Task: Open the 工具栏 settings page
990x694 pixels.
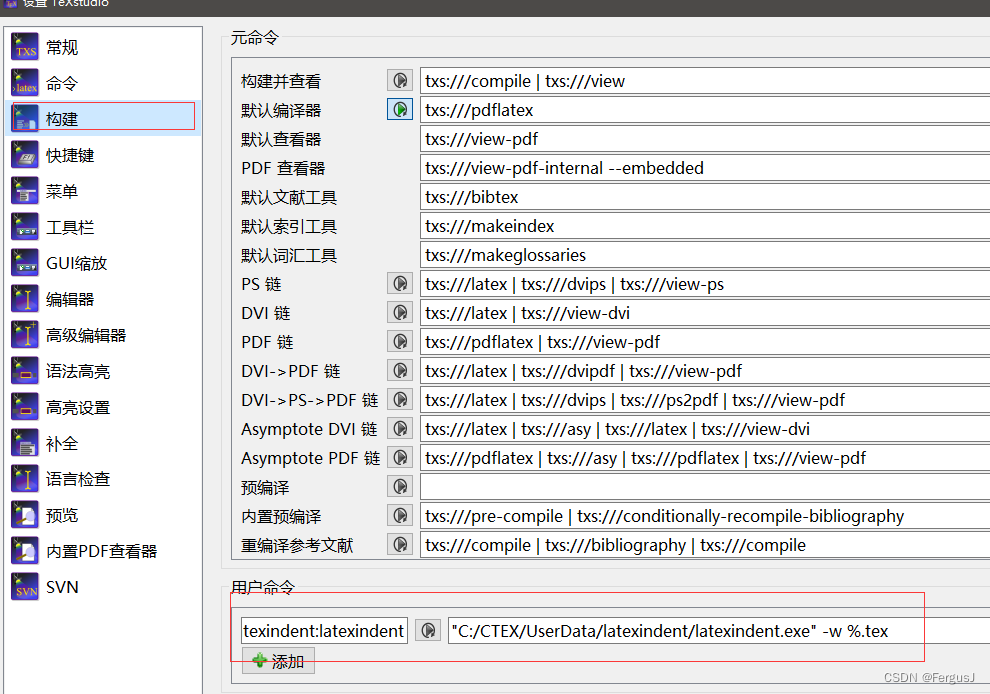Action: coord(104,227)
